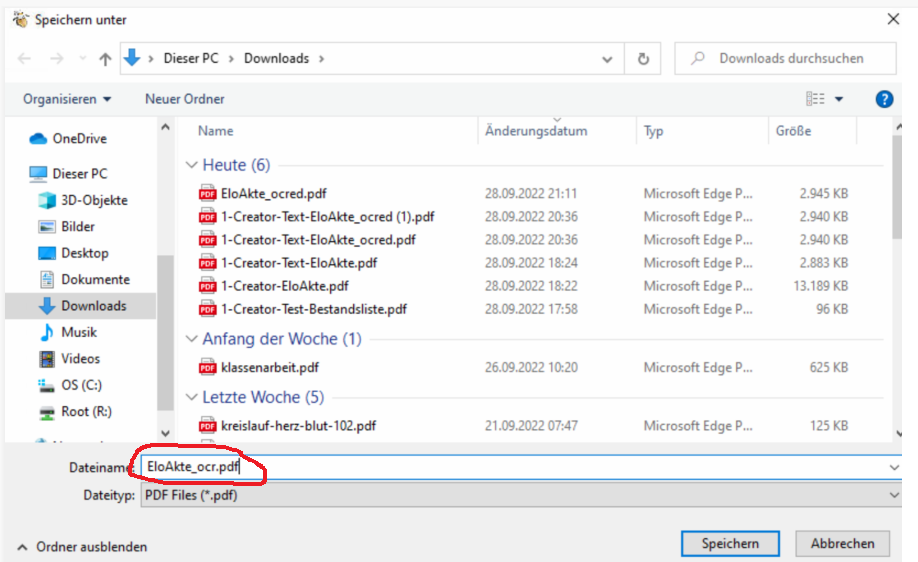Collapse the Heute (6) group

pyautogui.click(x=192, y=165)
